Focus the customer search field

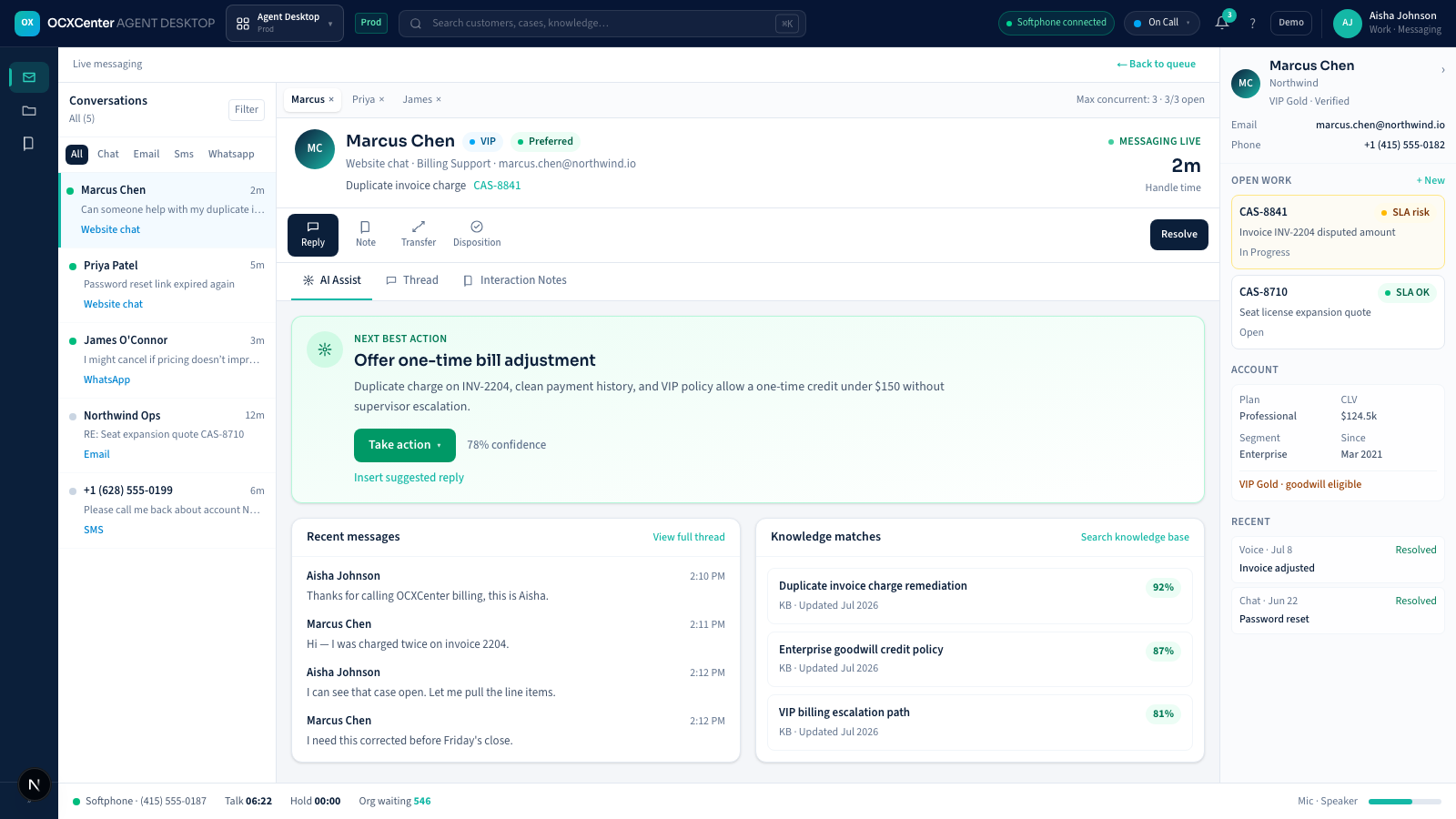602,24
